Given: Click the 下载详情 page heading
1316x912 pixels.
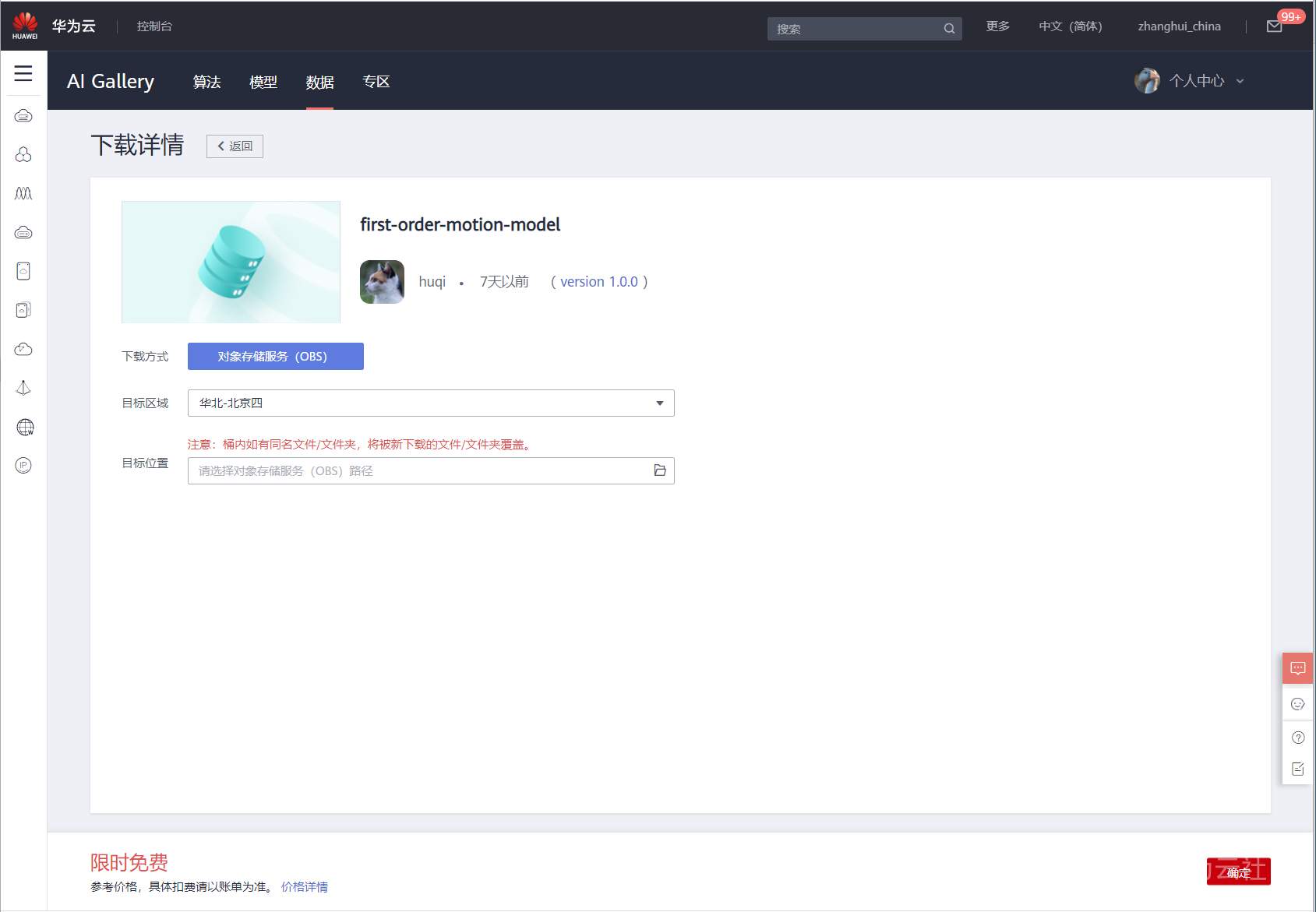Looking at the screenshot, I should (137, 145).
